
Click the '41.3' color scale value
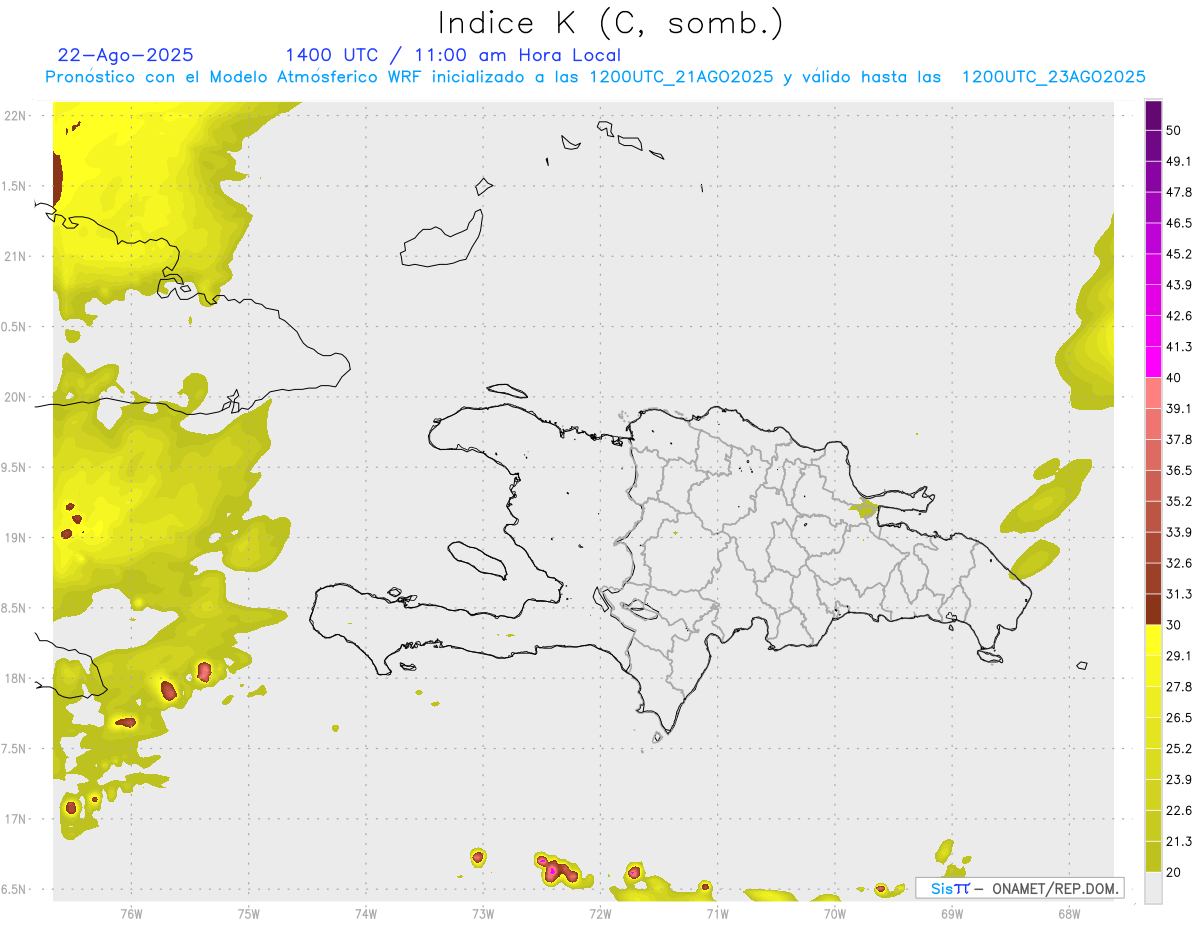(x=1179, y=347)
